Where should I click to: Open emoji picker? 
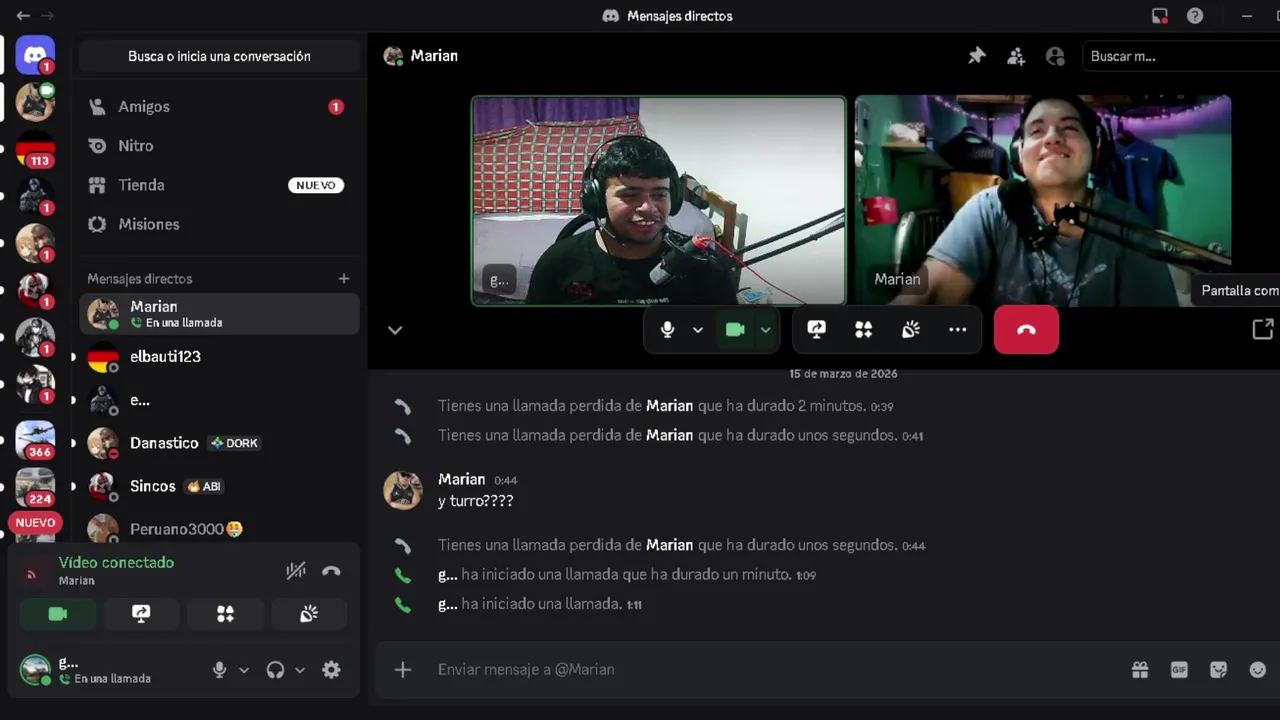point(1258,670)
